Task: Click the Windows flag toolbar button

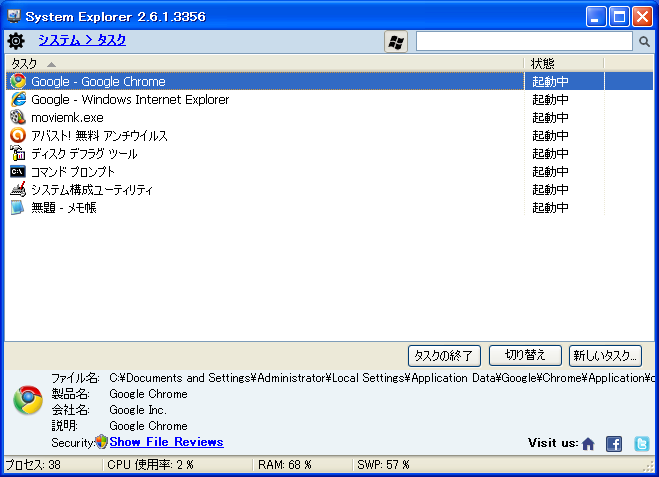Action: point(396,42)
